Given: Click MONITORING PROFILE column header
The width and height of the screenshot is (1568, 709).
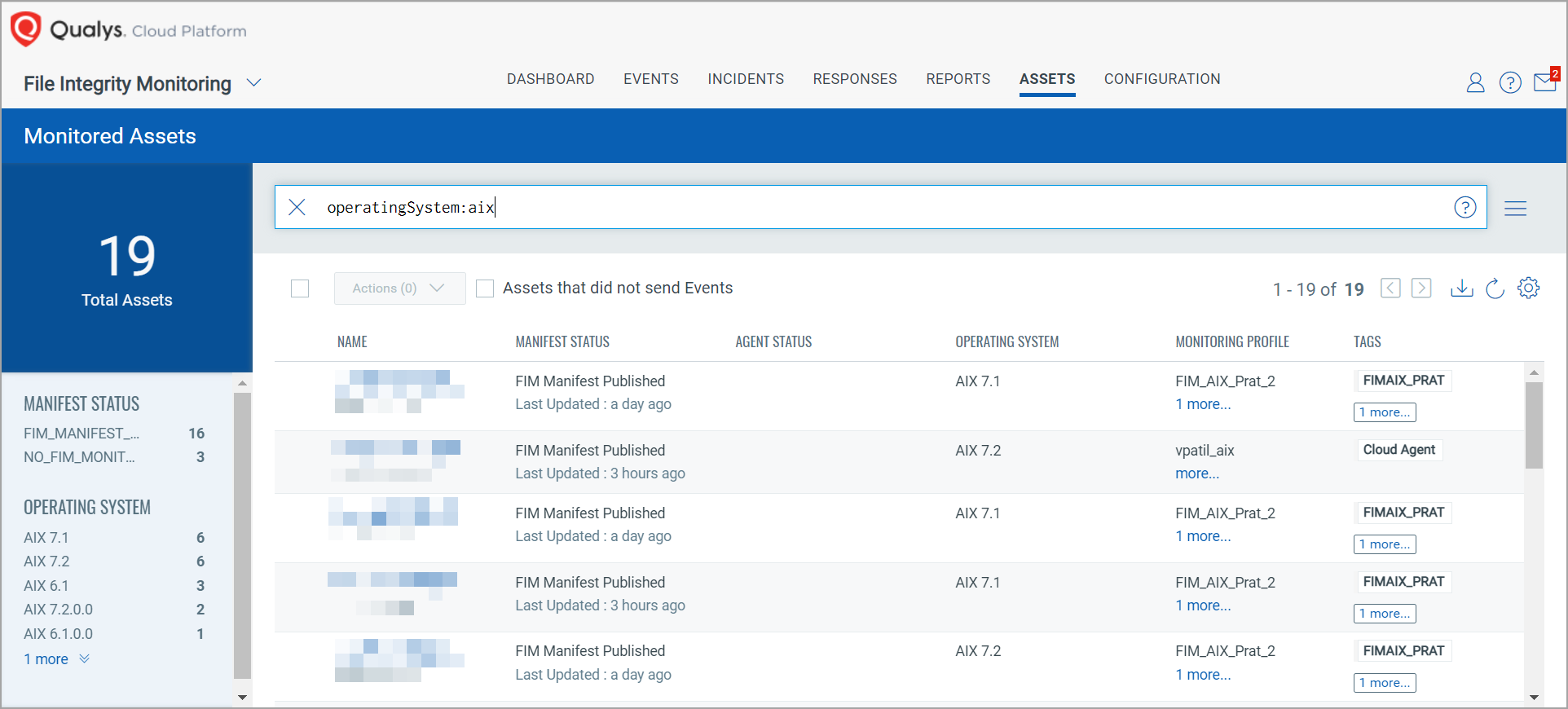Looking at the screenshot, I should coord(1232,342).
